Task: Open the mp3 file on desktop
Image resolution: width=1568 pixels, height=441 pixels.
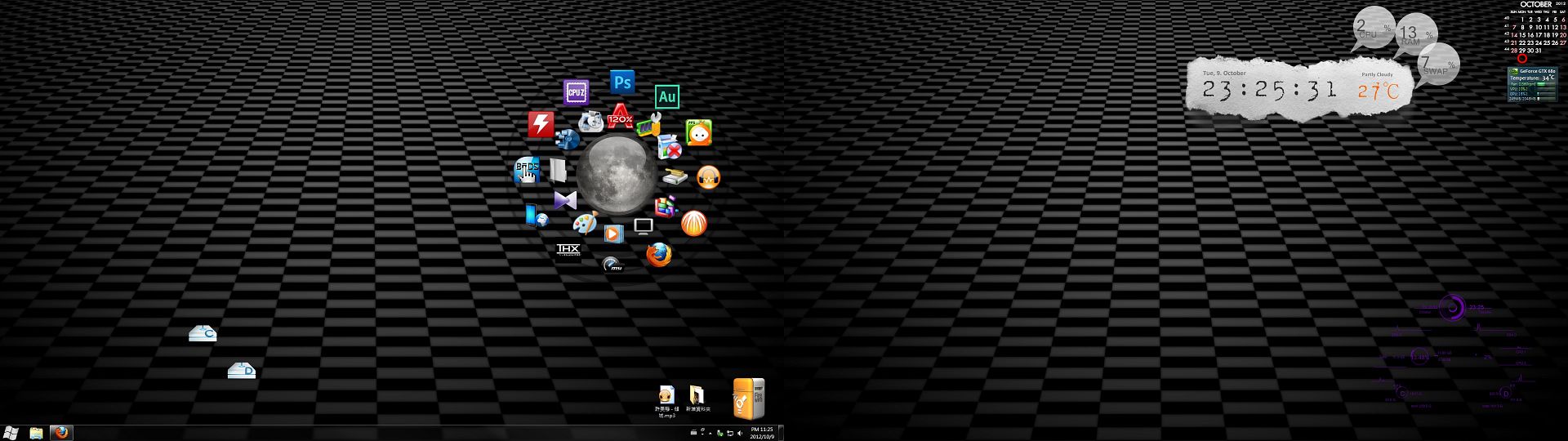Action: (x=666, y=394)
